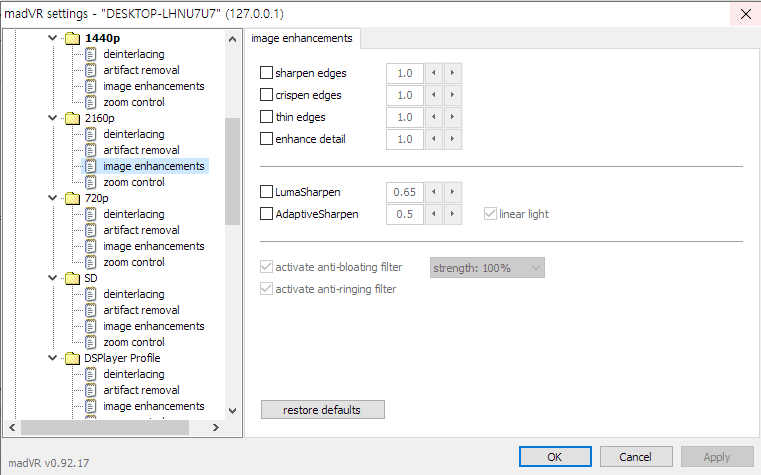Select image enhancements under 1440p
761x475 pixels.
pyautogui.click(x=153, y=86)
